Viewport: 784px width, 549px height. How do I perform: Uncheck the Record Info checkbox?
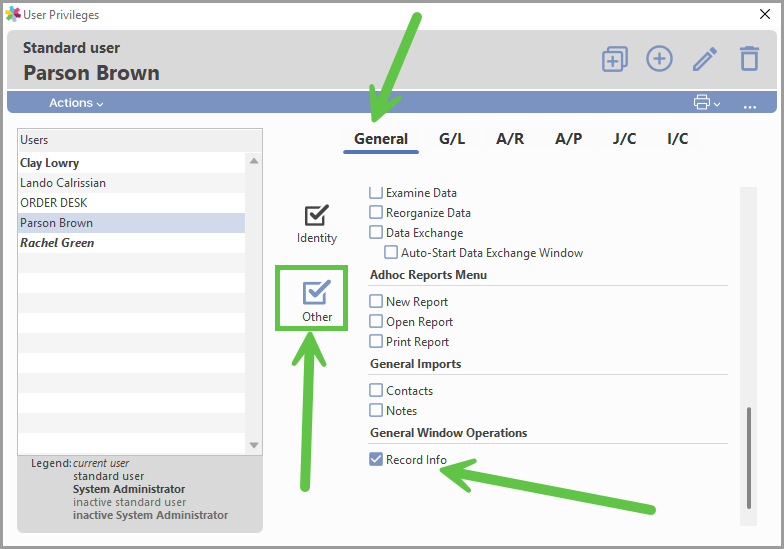point(376,460)
